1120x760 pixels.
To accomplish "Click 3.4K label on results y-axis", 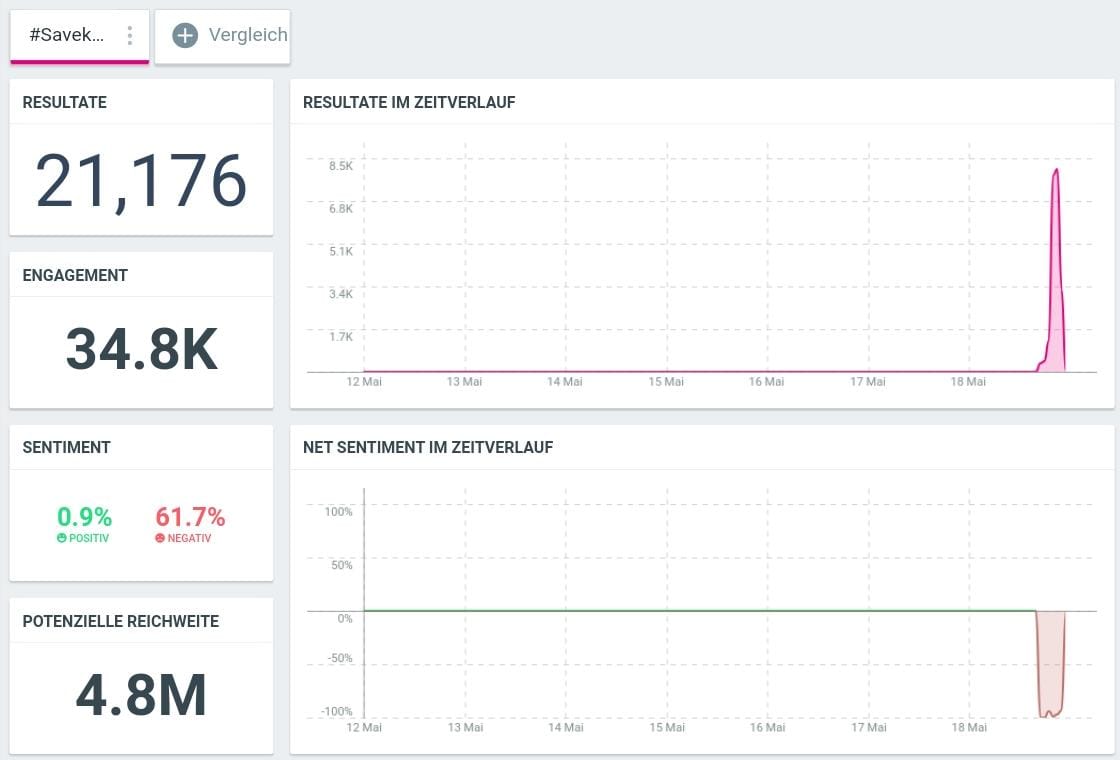I will point(341,294).
